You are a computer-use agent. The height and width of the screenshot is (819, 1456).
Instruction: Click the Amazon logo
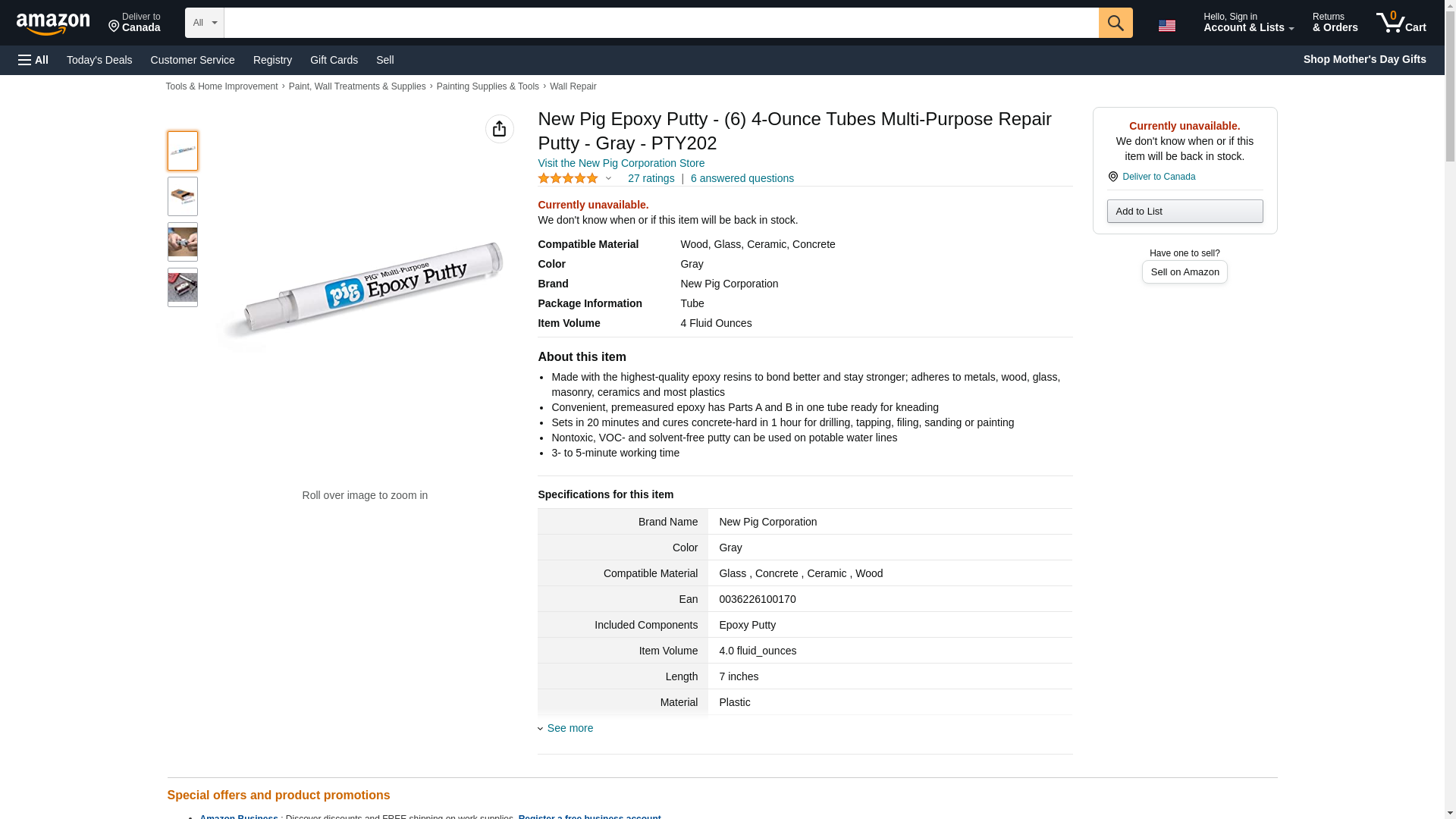tap(53, 24)
